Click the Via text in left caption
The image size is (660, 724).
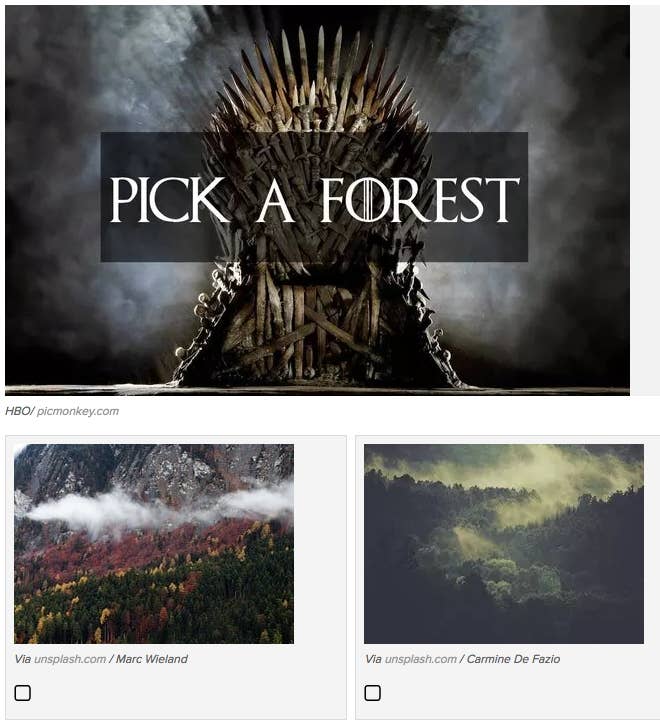click(23, 659)
